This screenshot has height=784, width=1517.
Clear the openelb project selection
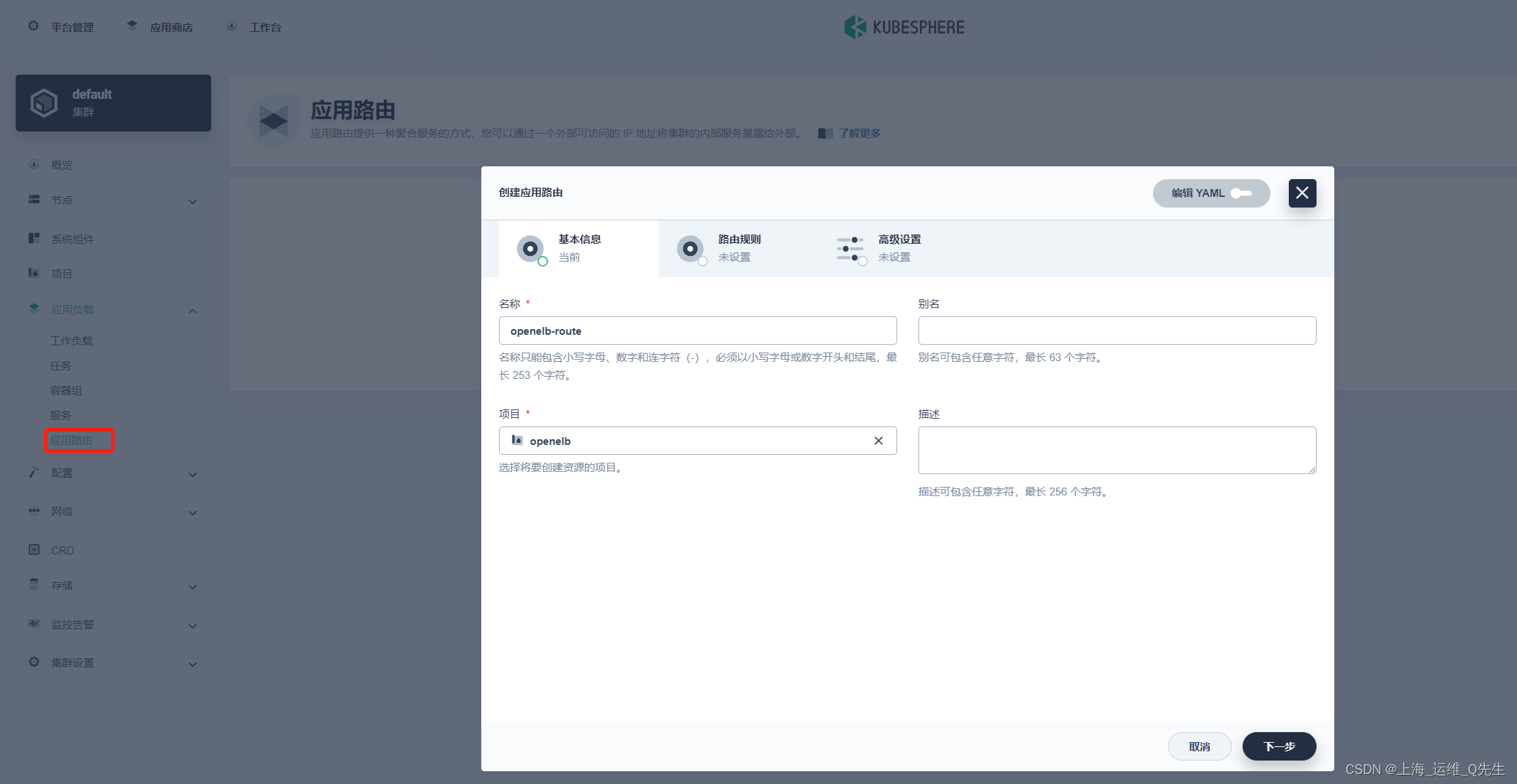tap(879, 441)
